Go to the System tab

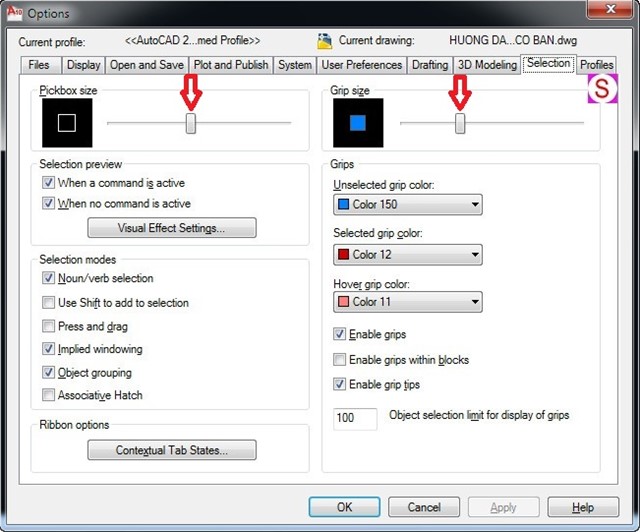(295, 65)
